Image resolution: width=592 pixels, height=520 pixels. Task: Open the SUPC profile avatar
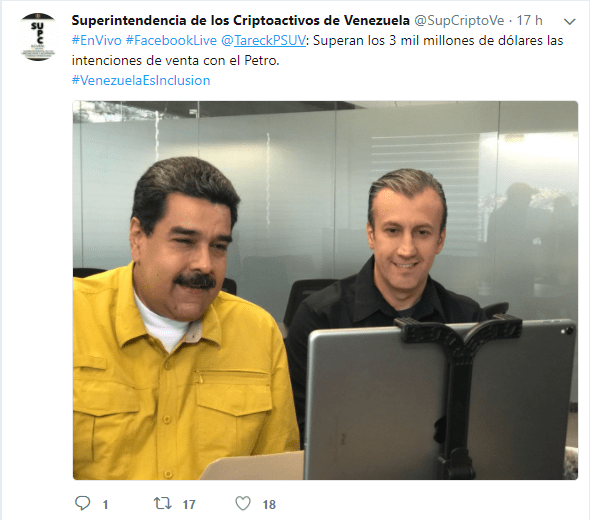click(x=38, y=37)
